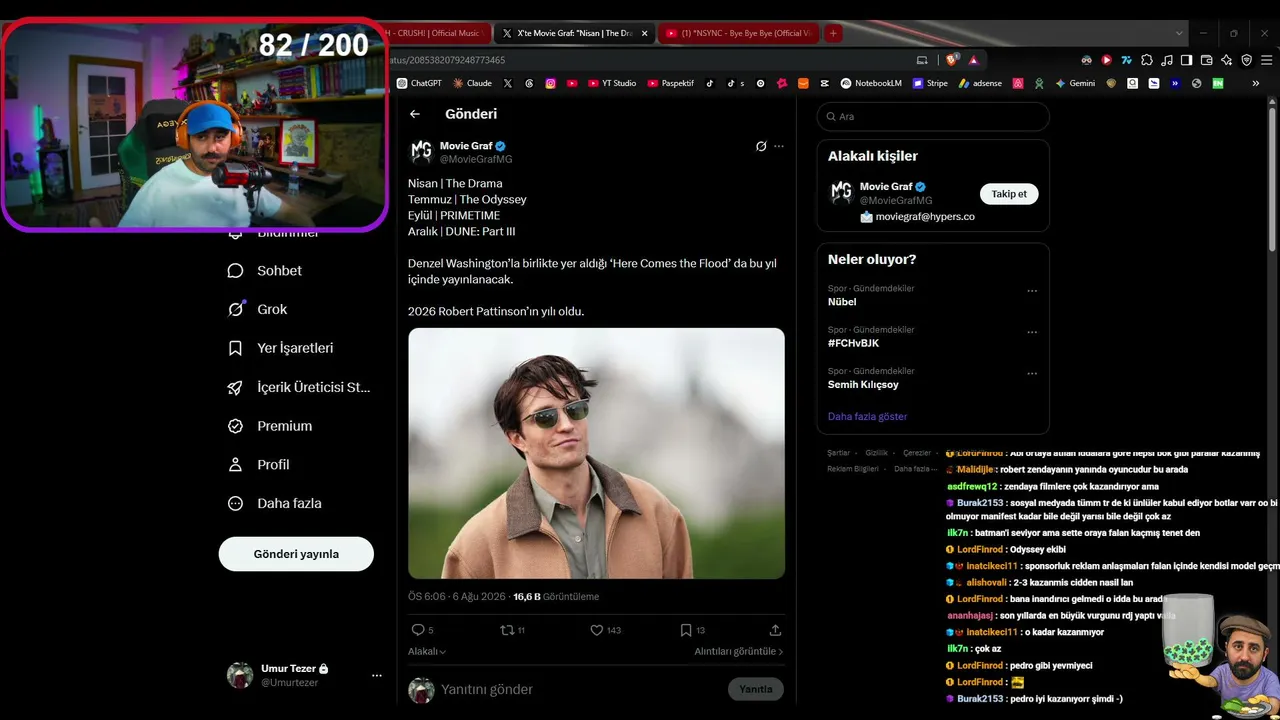1280x720 pixels.
Task: Open the Instagram bookmark icon
Action: point(551,83)
